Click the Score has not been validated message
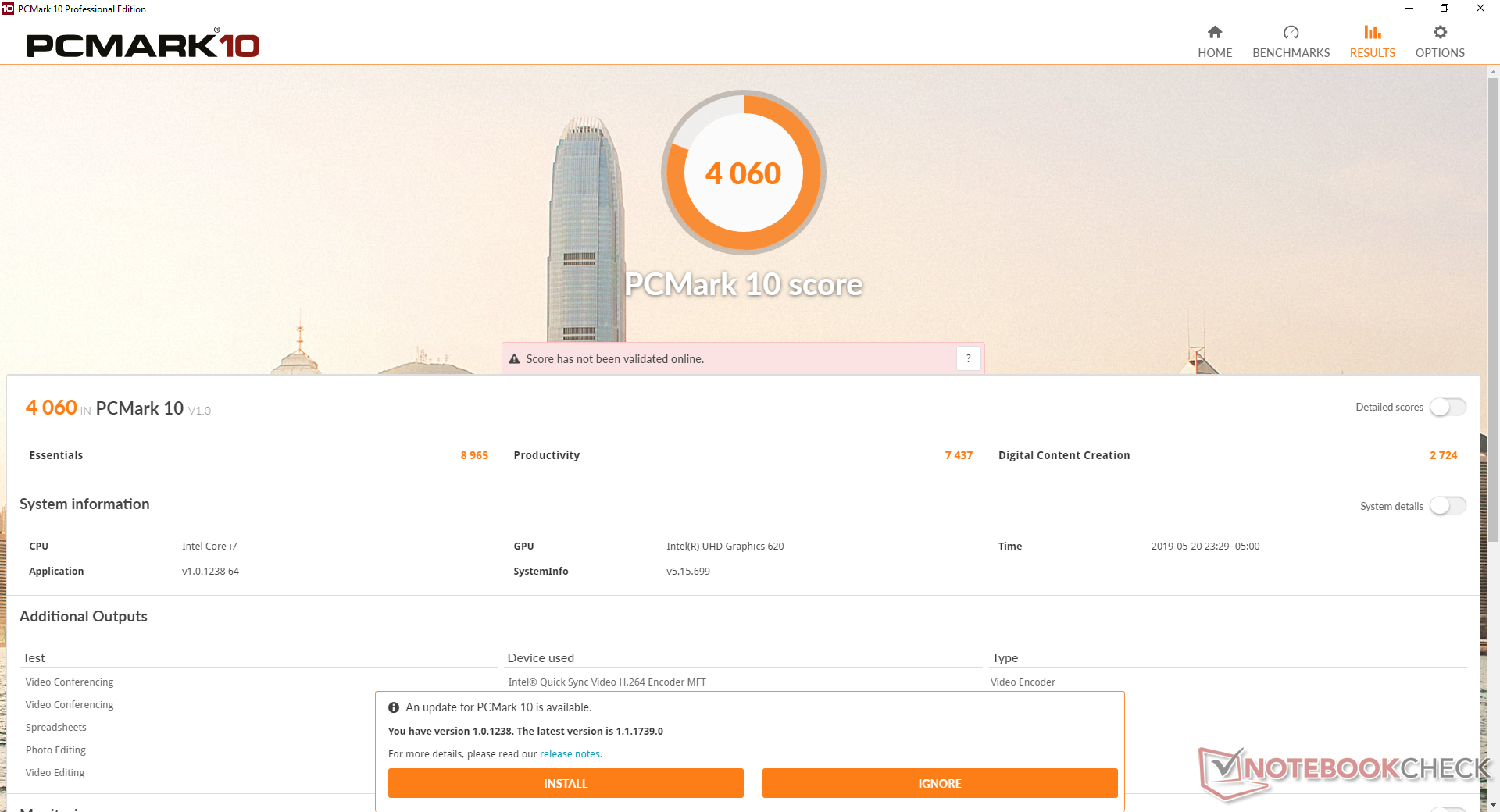The height and width of the screenshot is (812, 1500). [x=615, y=359]
